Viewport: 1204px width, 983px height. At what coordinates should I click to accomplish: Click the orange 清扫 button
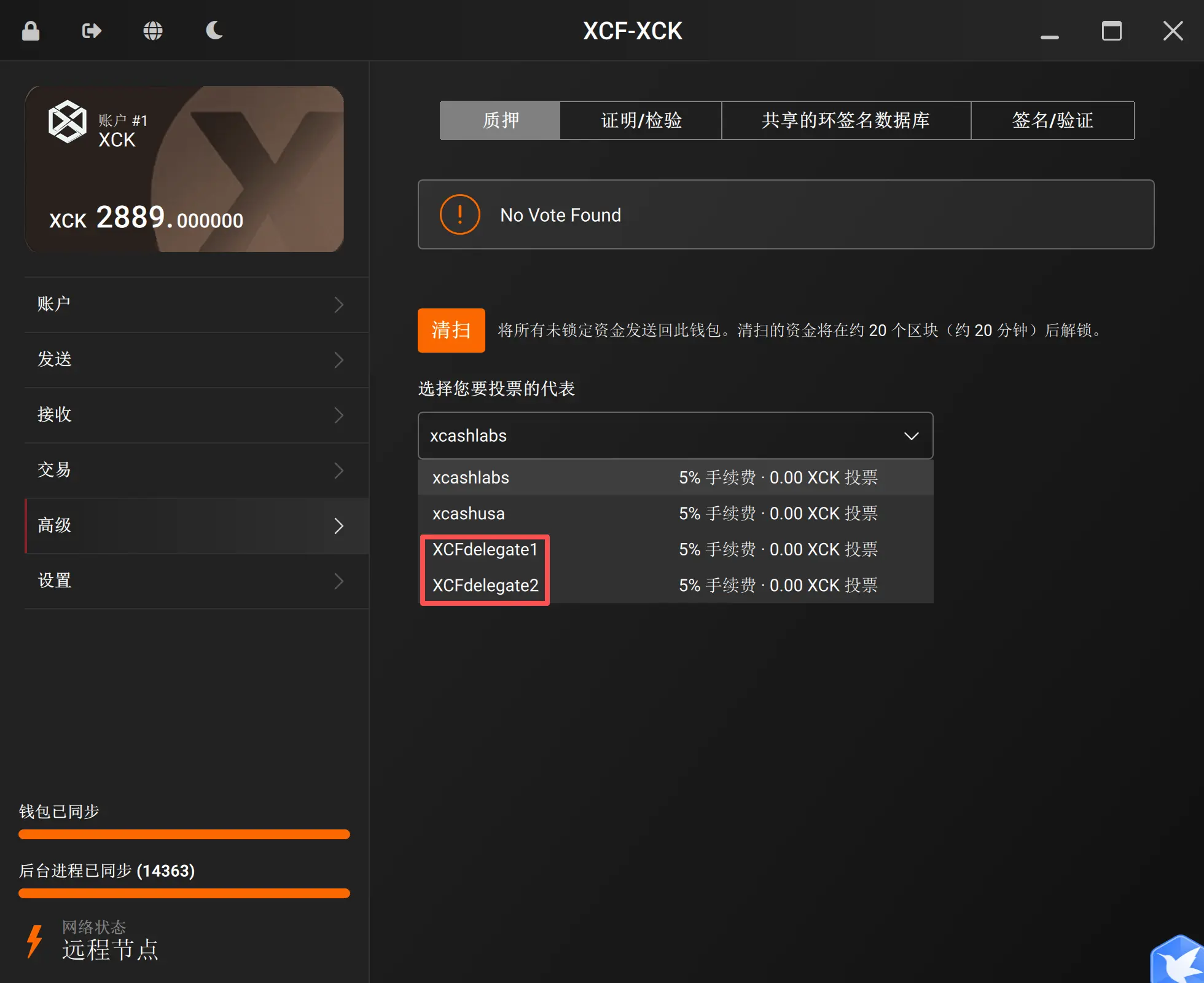tap(451, 331)
